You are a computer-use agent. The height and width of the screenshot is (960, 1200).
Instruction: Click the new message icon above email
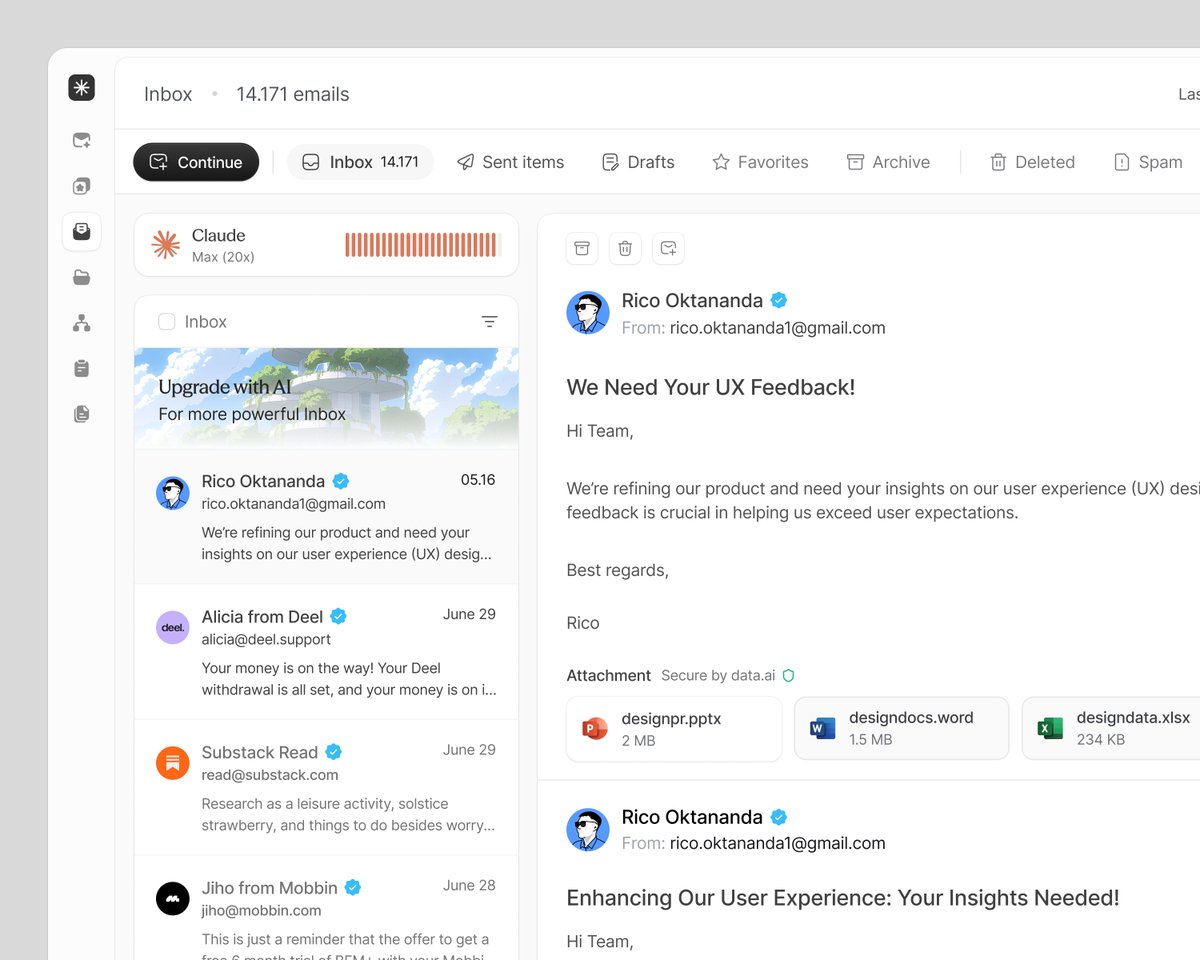pos(669,248)
